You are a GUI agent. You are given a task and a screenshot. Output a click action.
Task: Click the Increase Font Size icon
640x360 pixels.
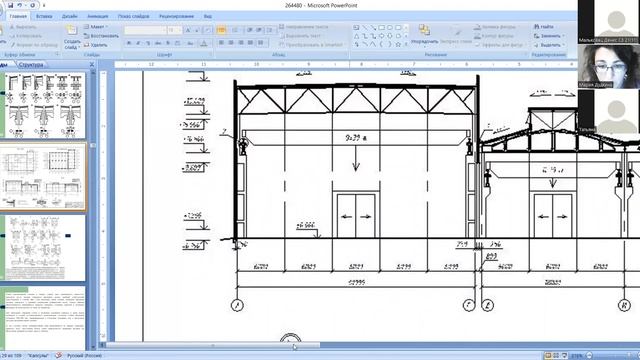pyautogui.click(x=188, y=30)
